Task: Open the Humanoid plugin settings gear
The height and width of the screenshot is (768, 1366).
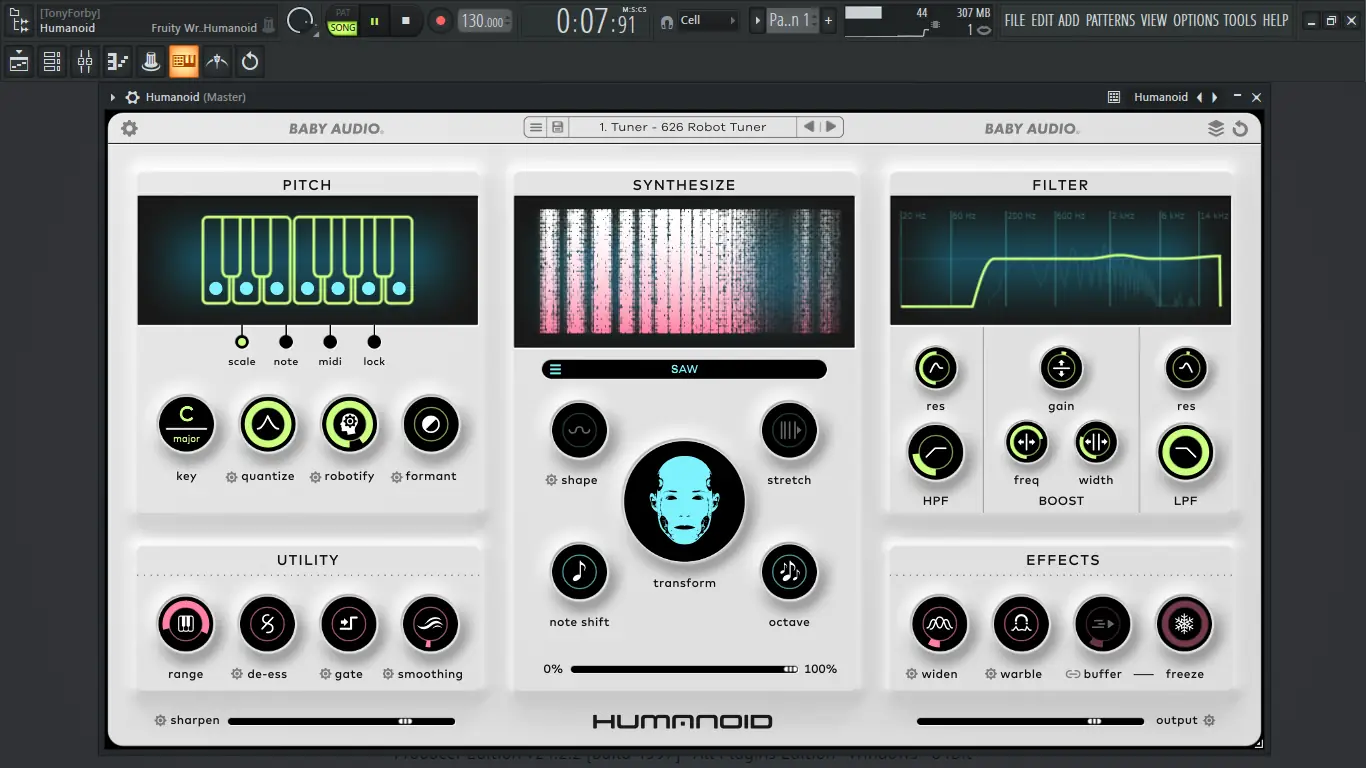Action: click(129, 128)
